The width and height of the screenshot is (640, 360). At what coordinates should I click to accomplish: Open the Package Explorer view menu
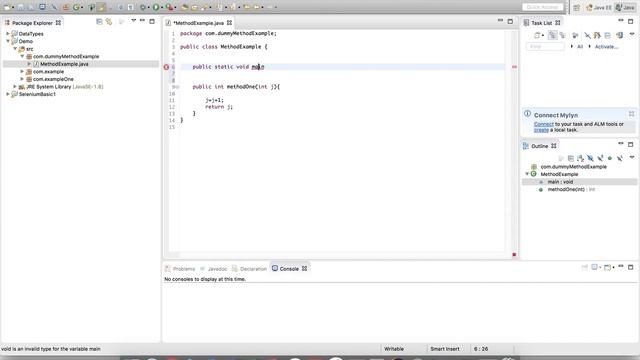point(133,21)
